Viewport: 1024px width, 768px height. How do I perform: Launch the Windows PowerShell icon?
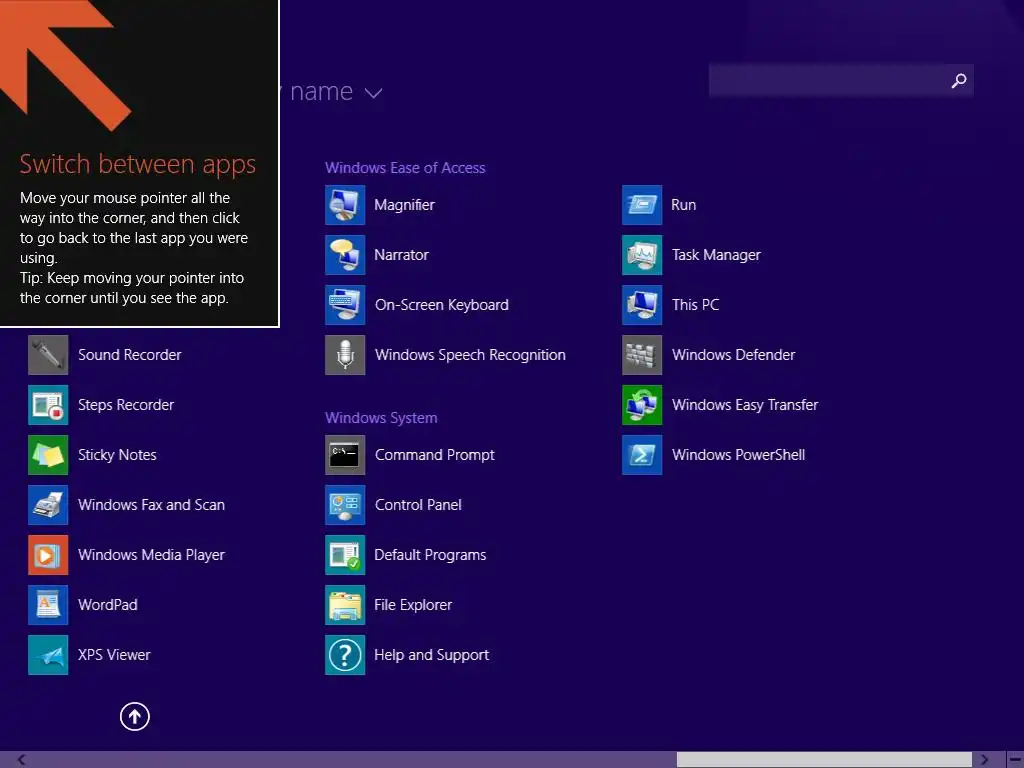tap(642, 455)
